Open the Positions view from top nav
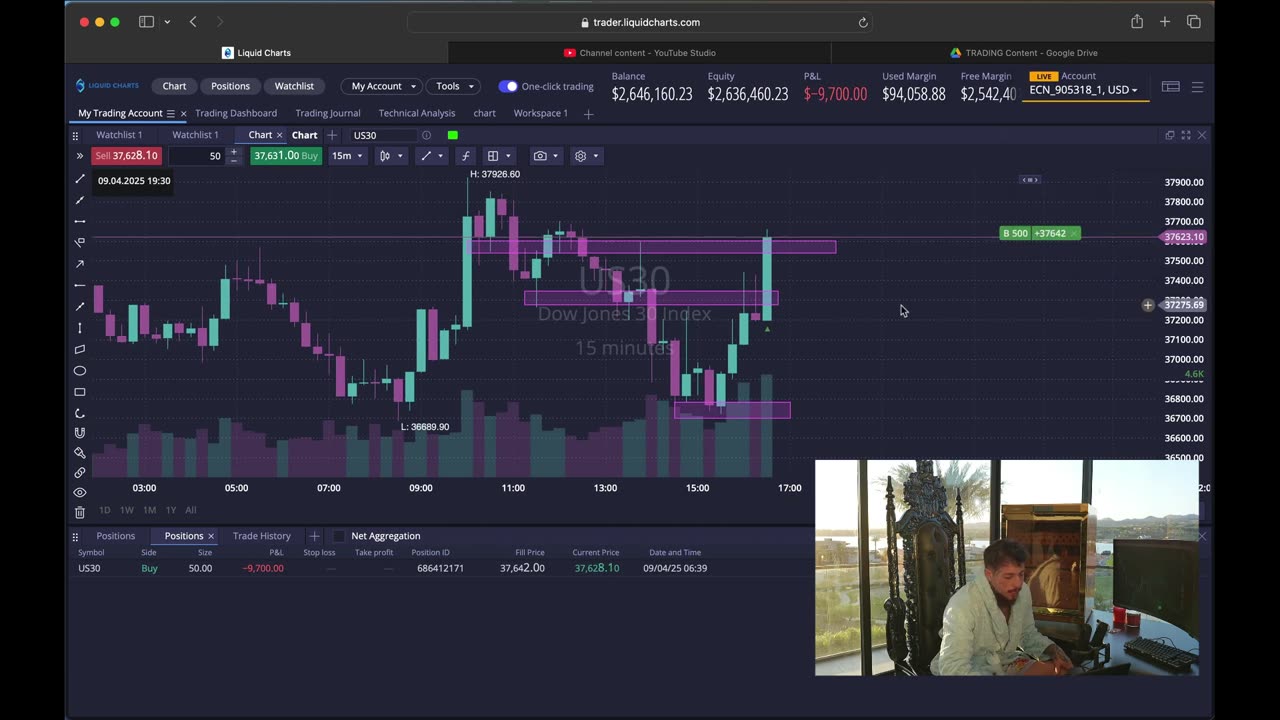1280x720 pixels. [x=230, y=86]
